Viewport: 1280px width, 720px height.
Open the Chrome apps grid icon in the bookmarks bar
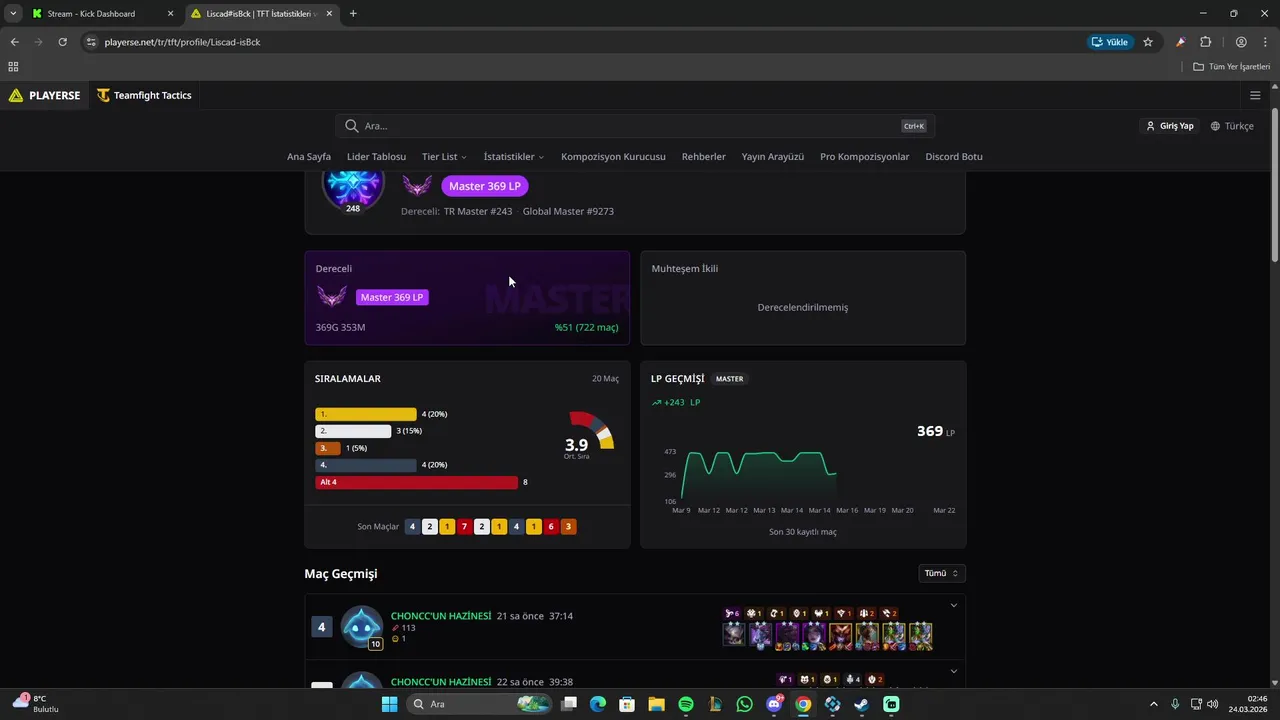(x=13, y=67)
